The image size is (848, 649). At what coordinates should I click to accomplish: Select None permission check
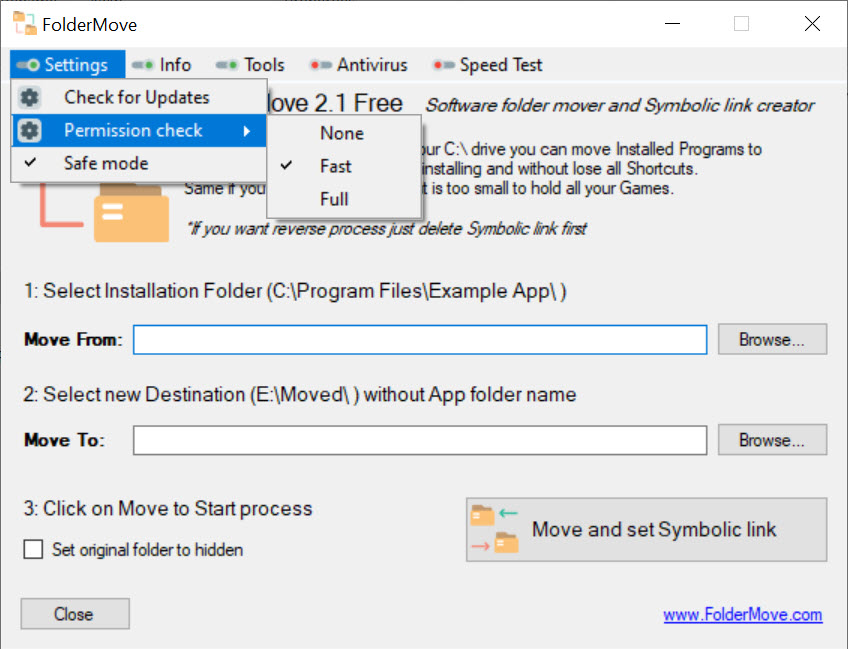pos(344,134)
